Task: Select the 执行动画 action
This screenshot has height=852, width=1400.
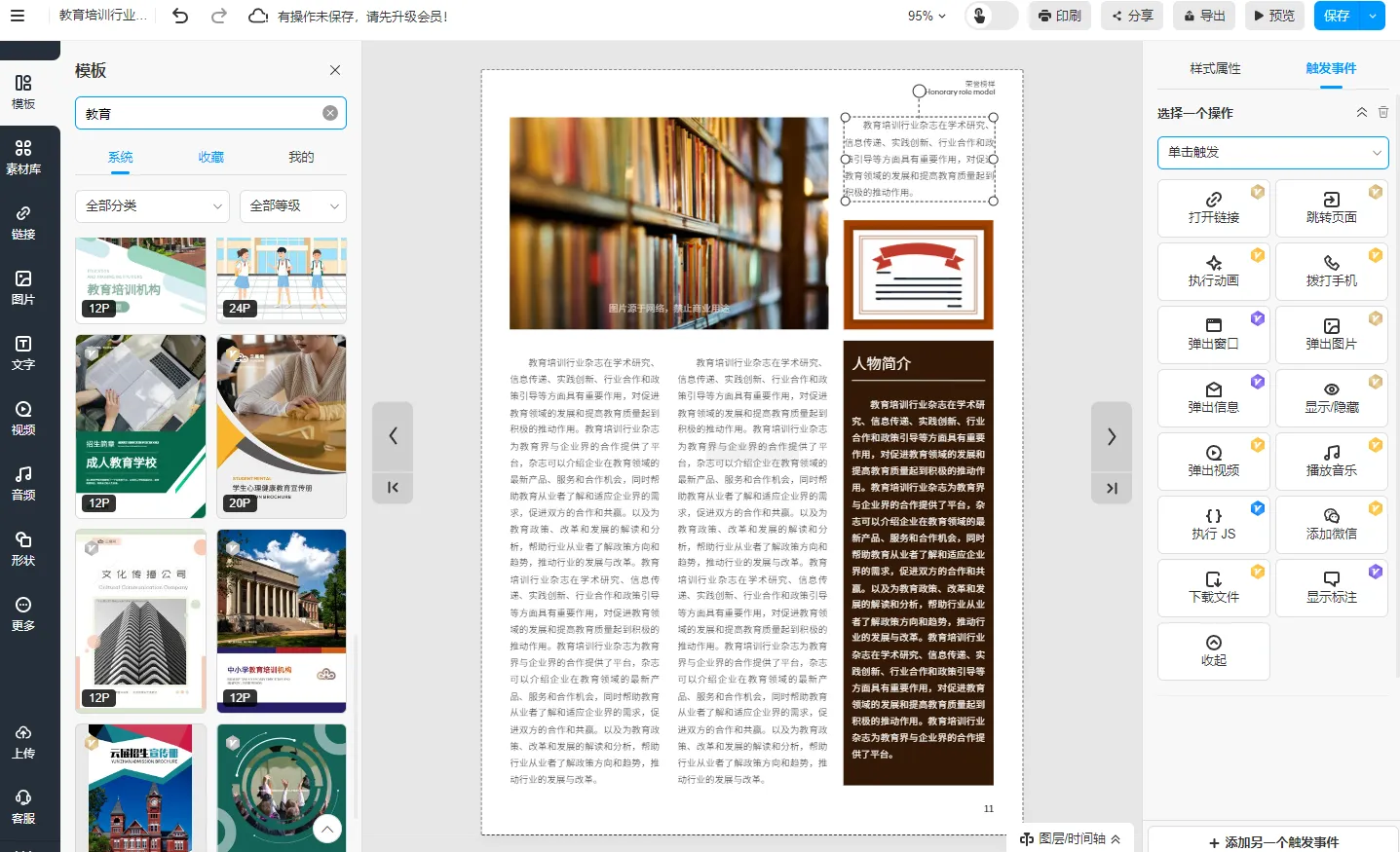Action: (1214, 272)
